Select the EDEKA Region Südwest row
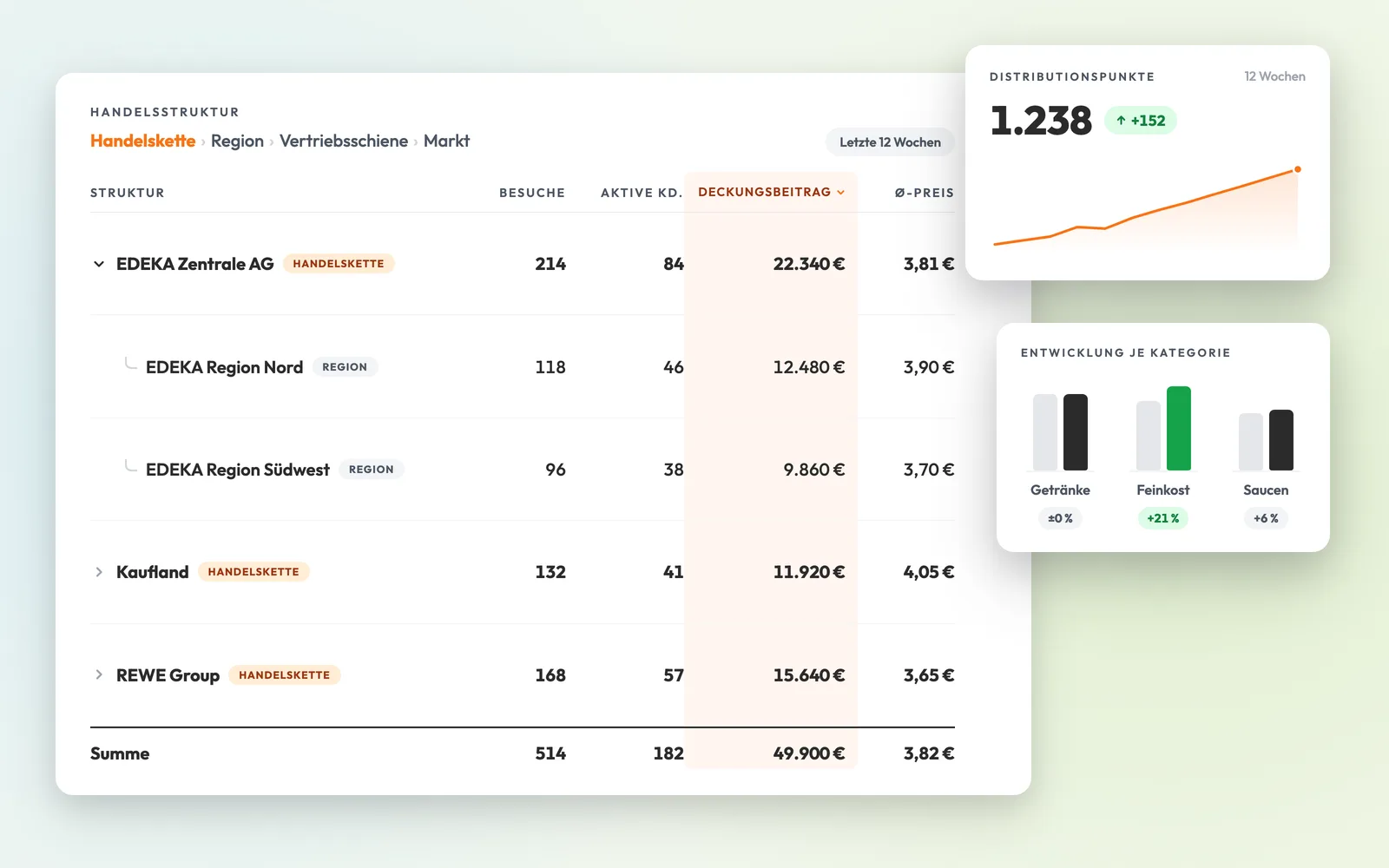1389x868 pixels. [523, 470]
